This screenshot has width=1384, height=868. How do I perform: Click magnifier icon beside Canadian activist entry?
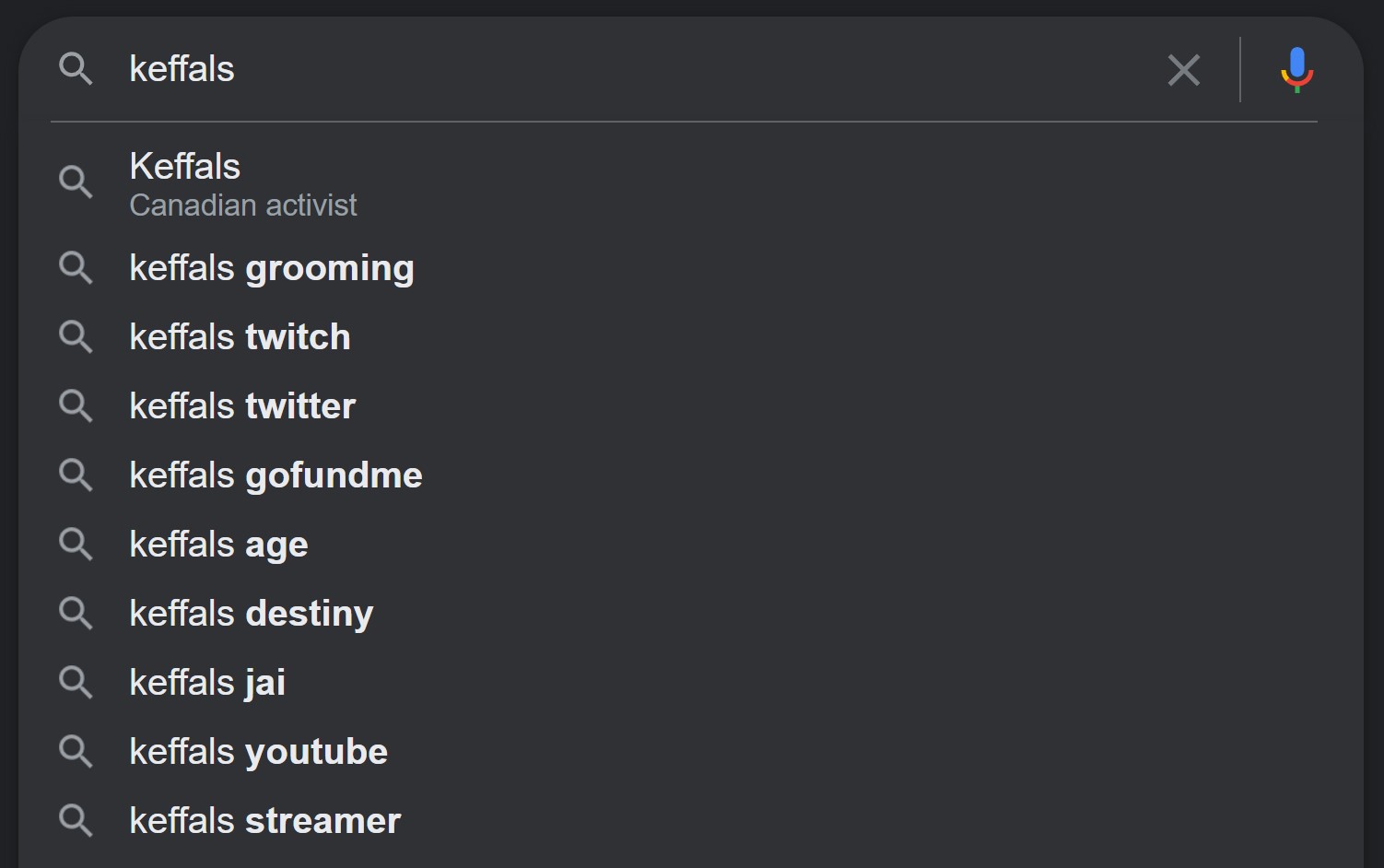(x=76, y=182)
